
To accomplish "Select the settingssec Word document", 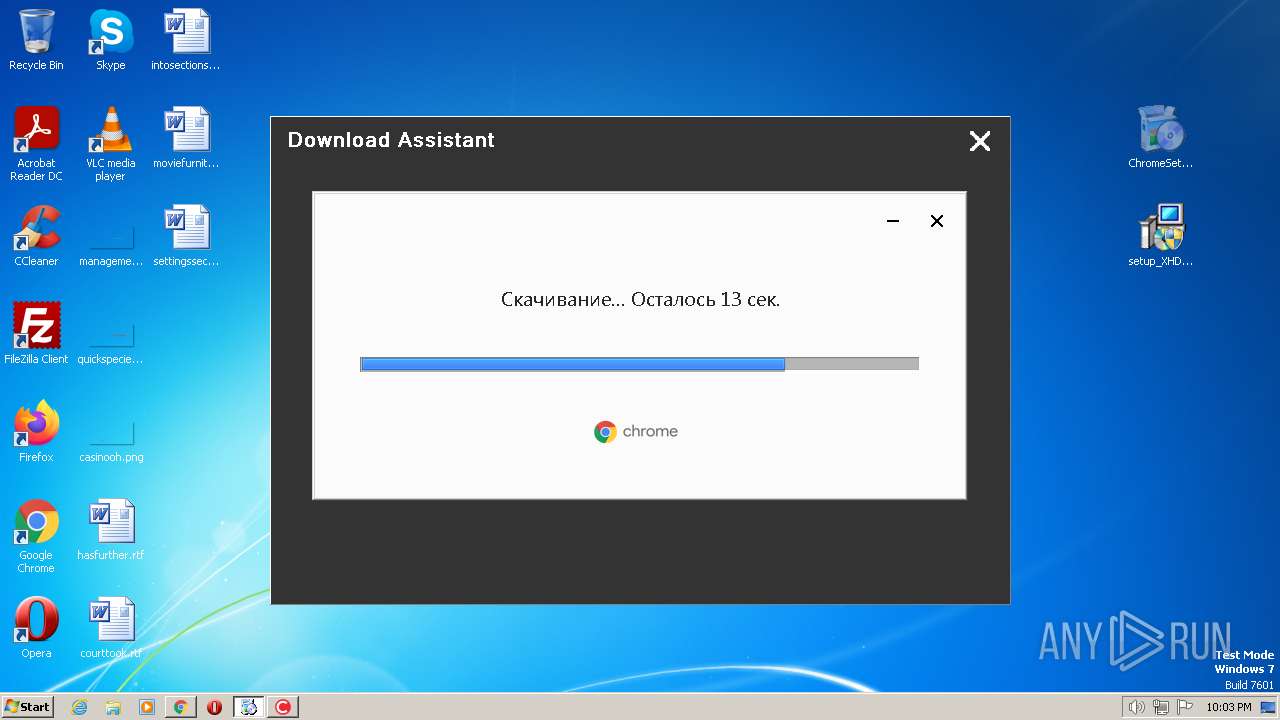I will [186, 236].
